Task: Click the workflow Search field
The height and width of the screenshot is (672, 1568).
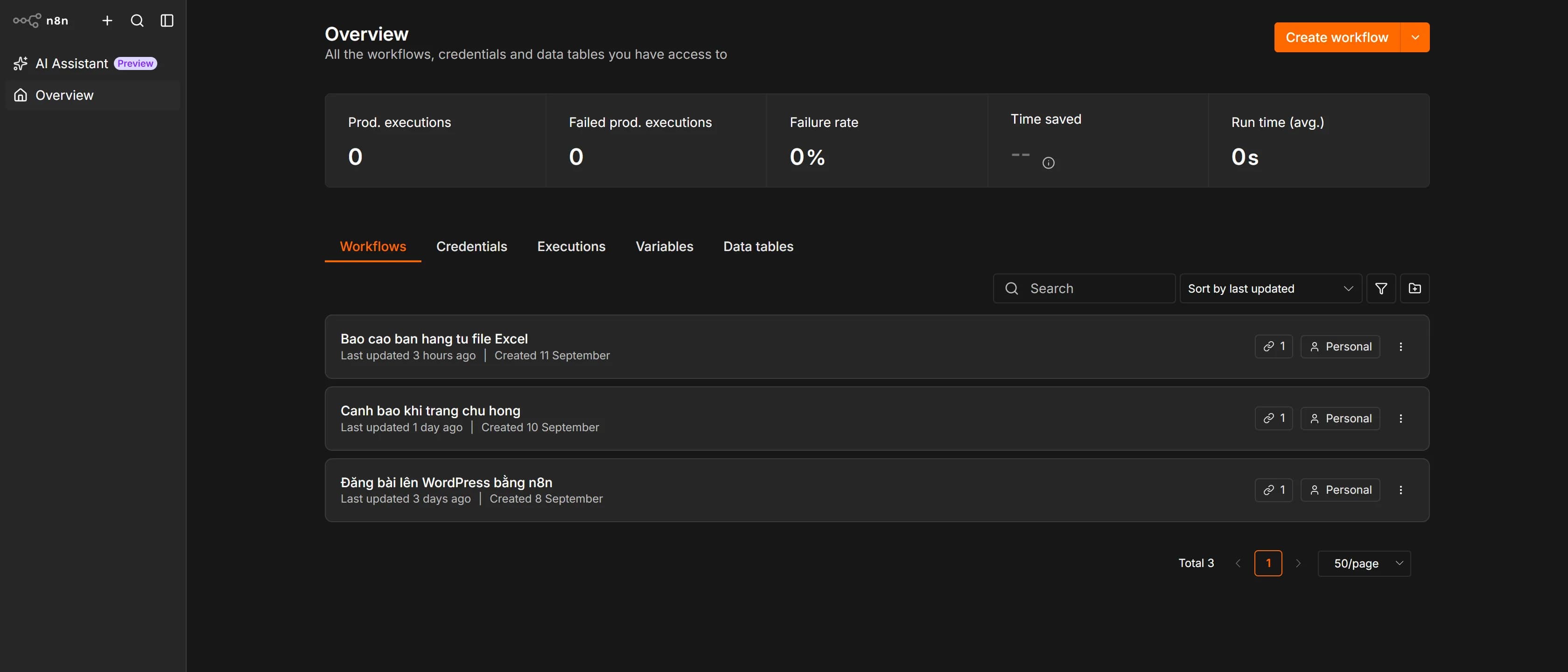Action: pos(1084,288)
